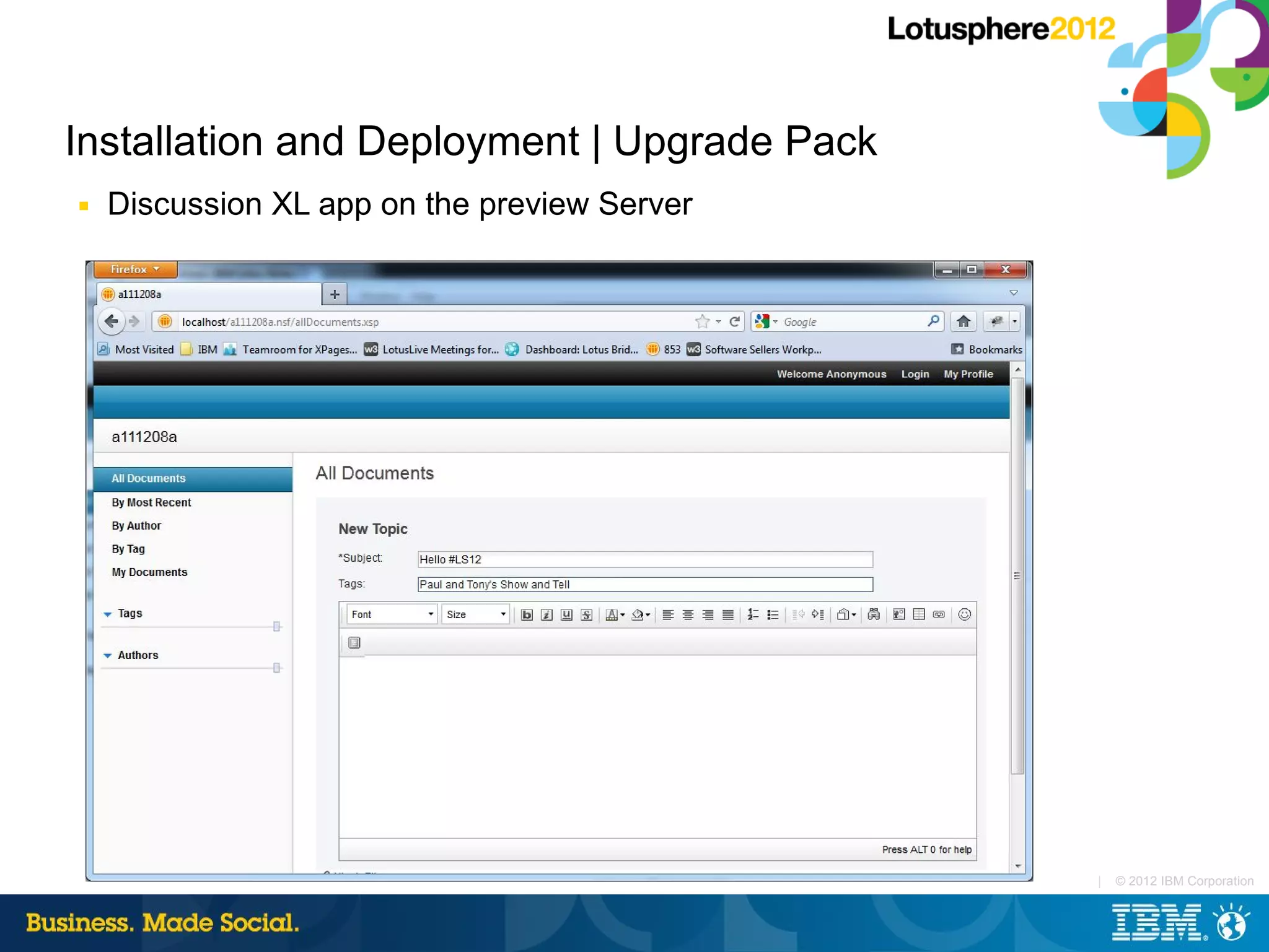Screen dimensions: 1269x952
Task: Go back to the previous page
Action: pos(112,321)
